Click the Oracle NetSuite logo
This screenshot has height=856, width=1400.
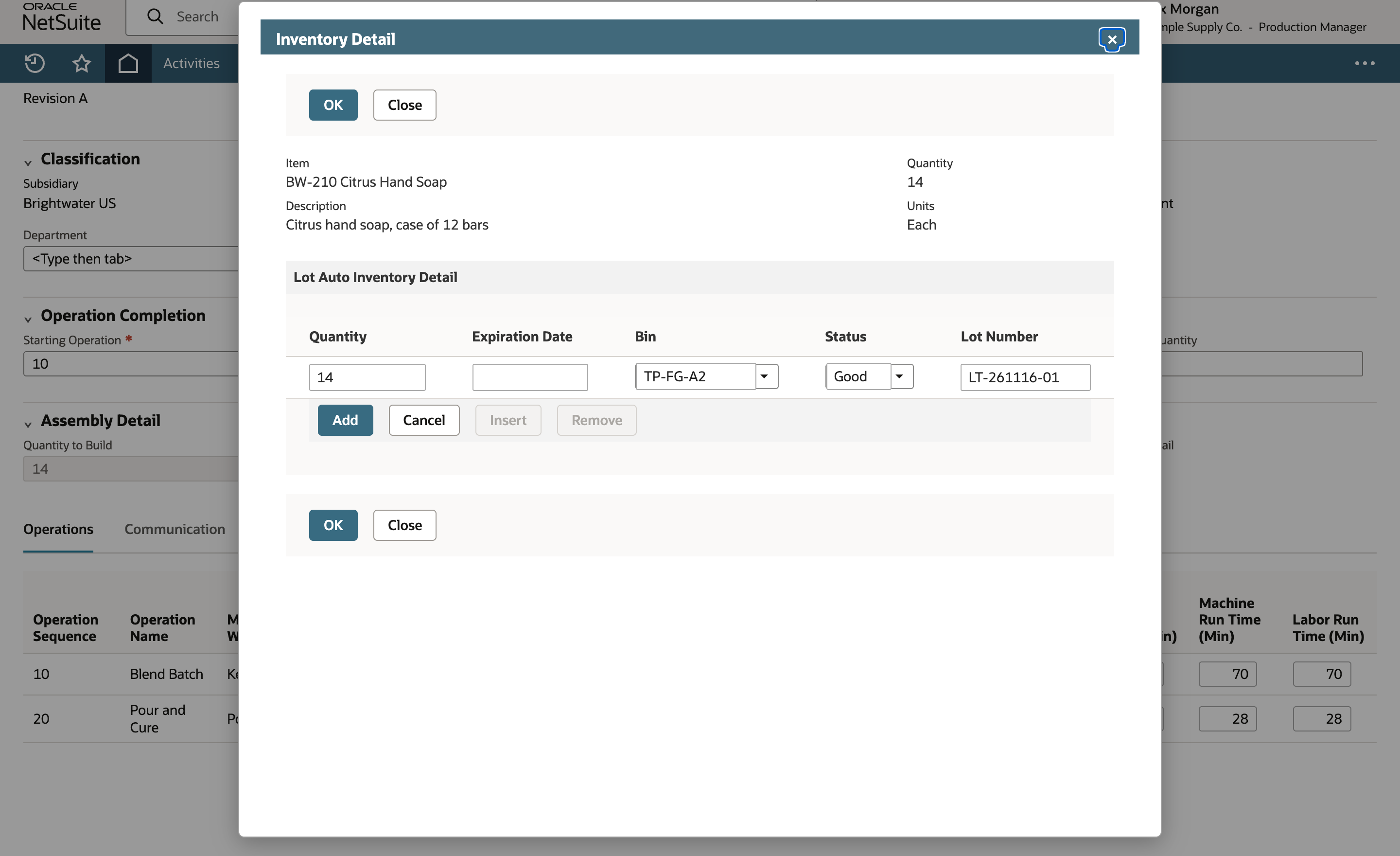tap(61, 17)
